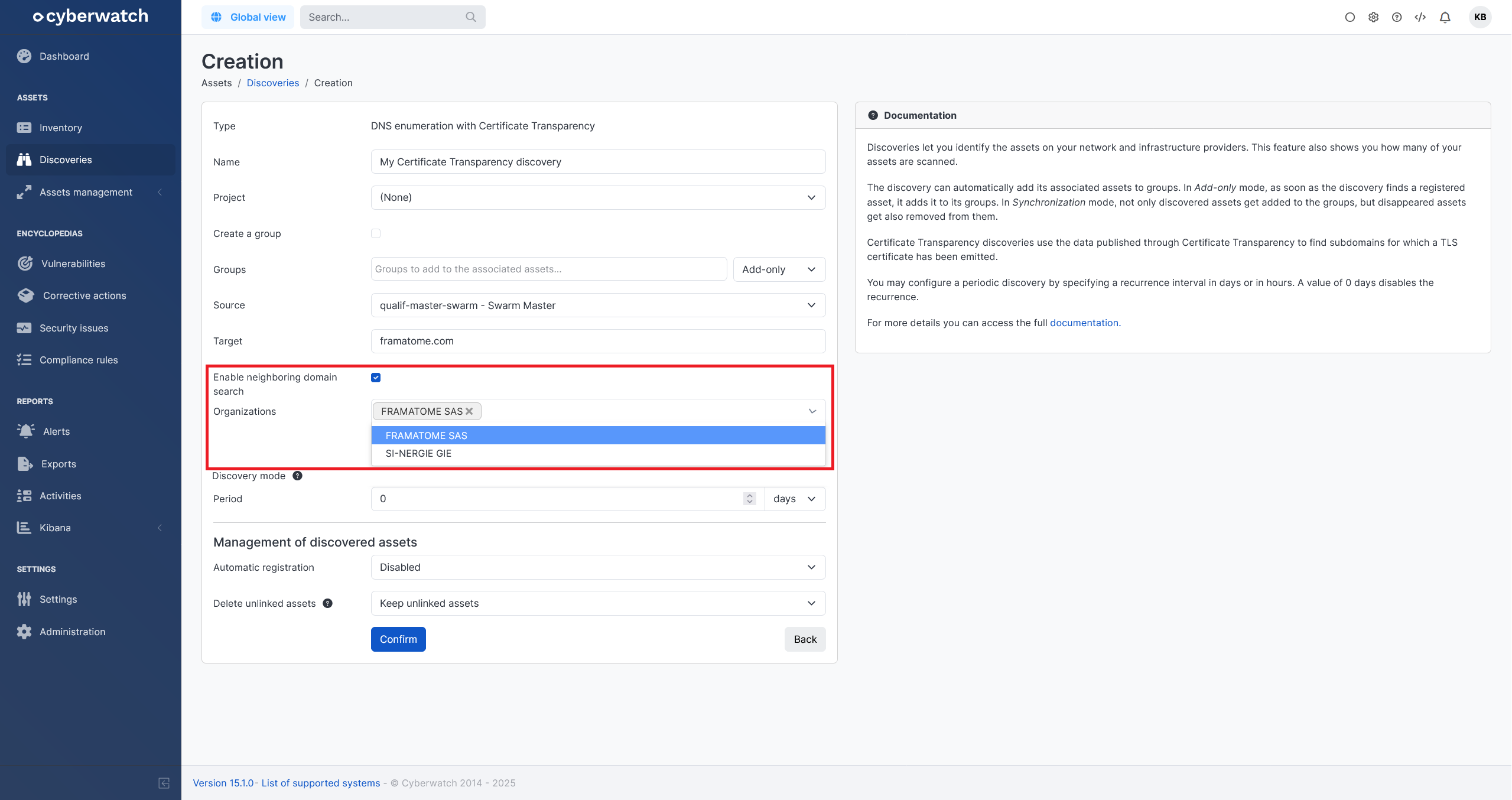Click the Confirm button
Image resolution: width=1512 pixels, height=800 pixels.
(x=398, y=639)
